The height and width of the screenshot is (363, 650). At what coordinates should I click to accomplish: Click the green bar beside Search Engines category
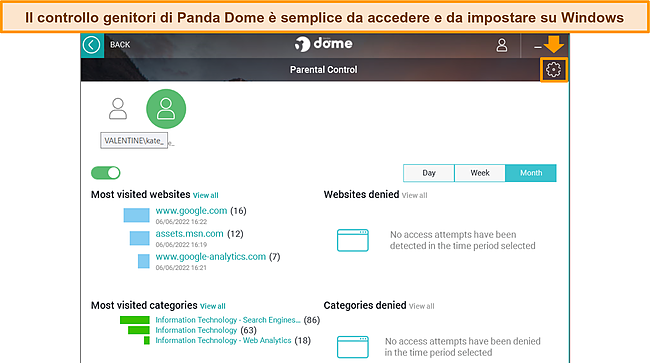(x=135, y=320)
